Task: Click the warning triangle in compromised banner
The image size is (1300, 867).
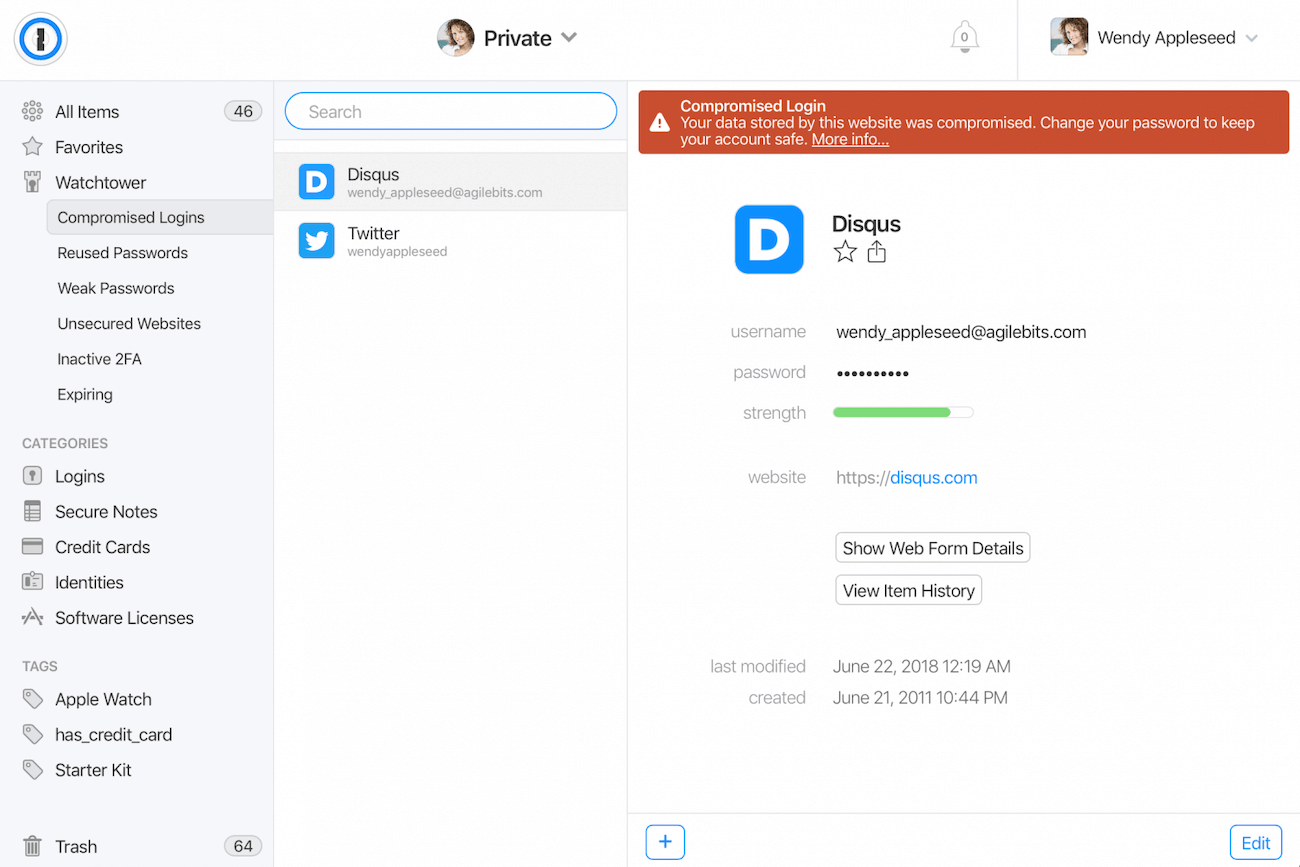Action: pyautogui.click(x=659, y=123)
